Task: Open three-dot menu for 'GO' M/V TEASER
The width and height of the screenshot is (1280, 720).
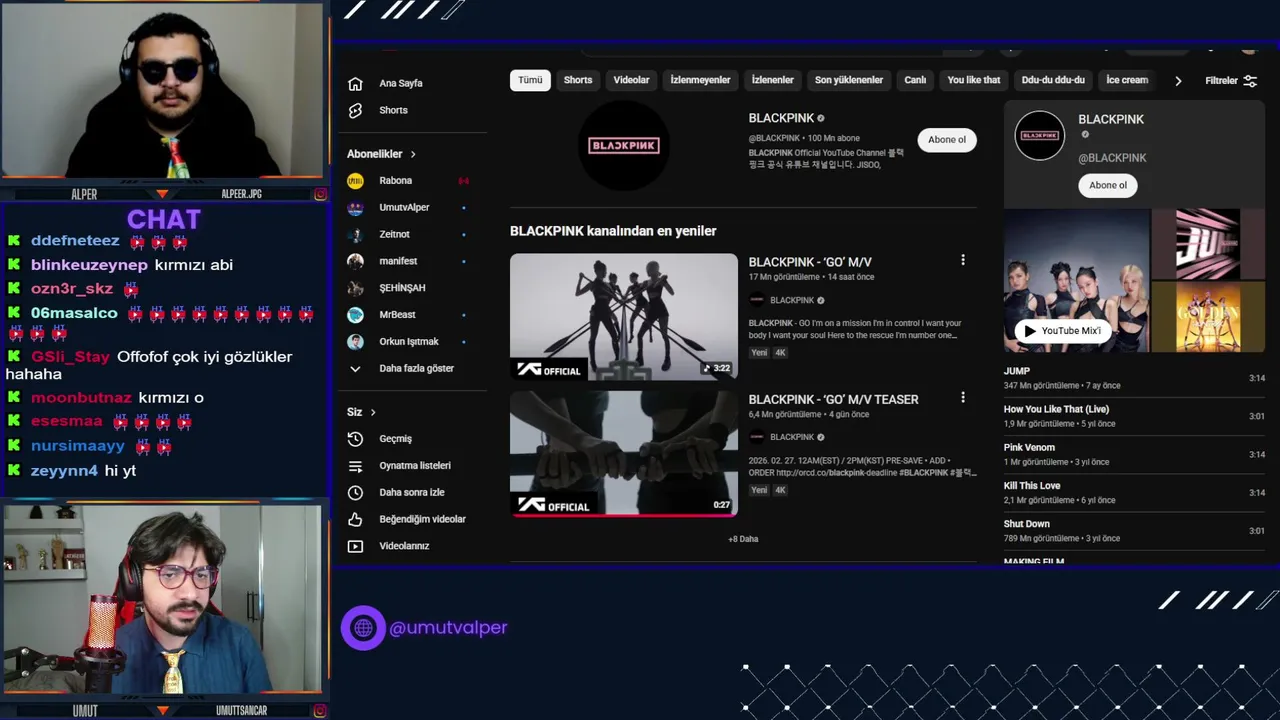Action: 963,397
